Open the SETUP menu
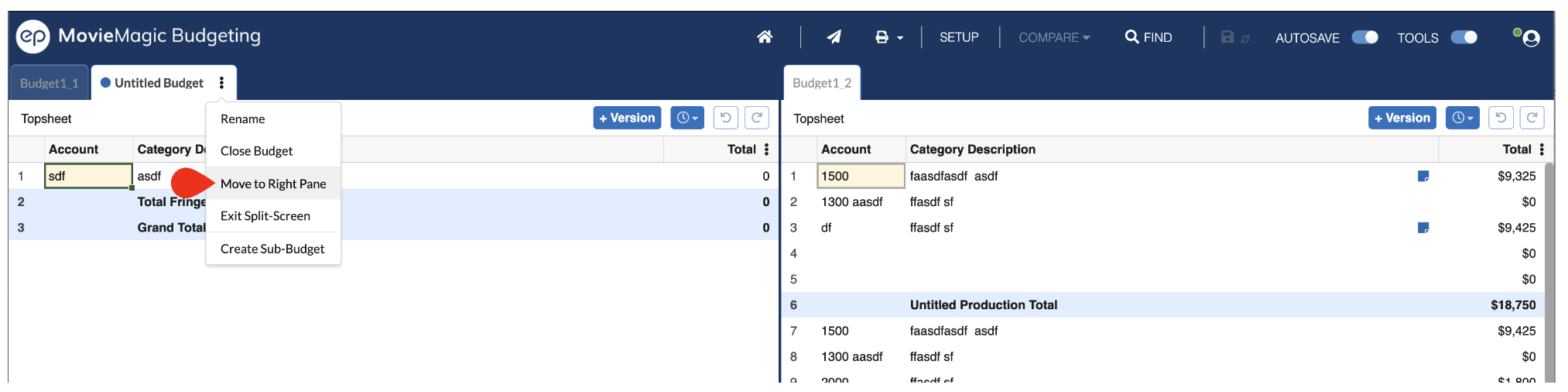This screenshot has height=392, width=1568. 959,37
